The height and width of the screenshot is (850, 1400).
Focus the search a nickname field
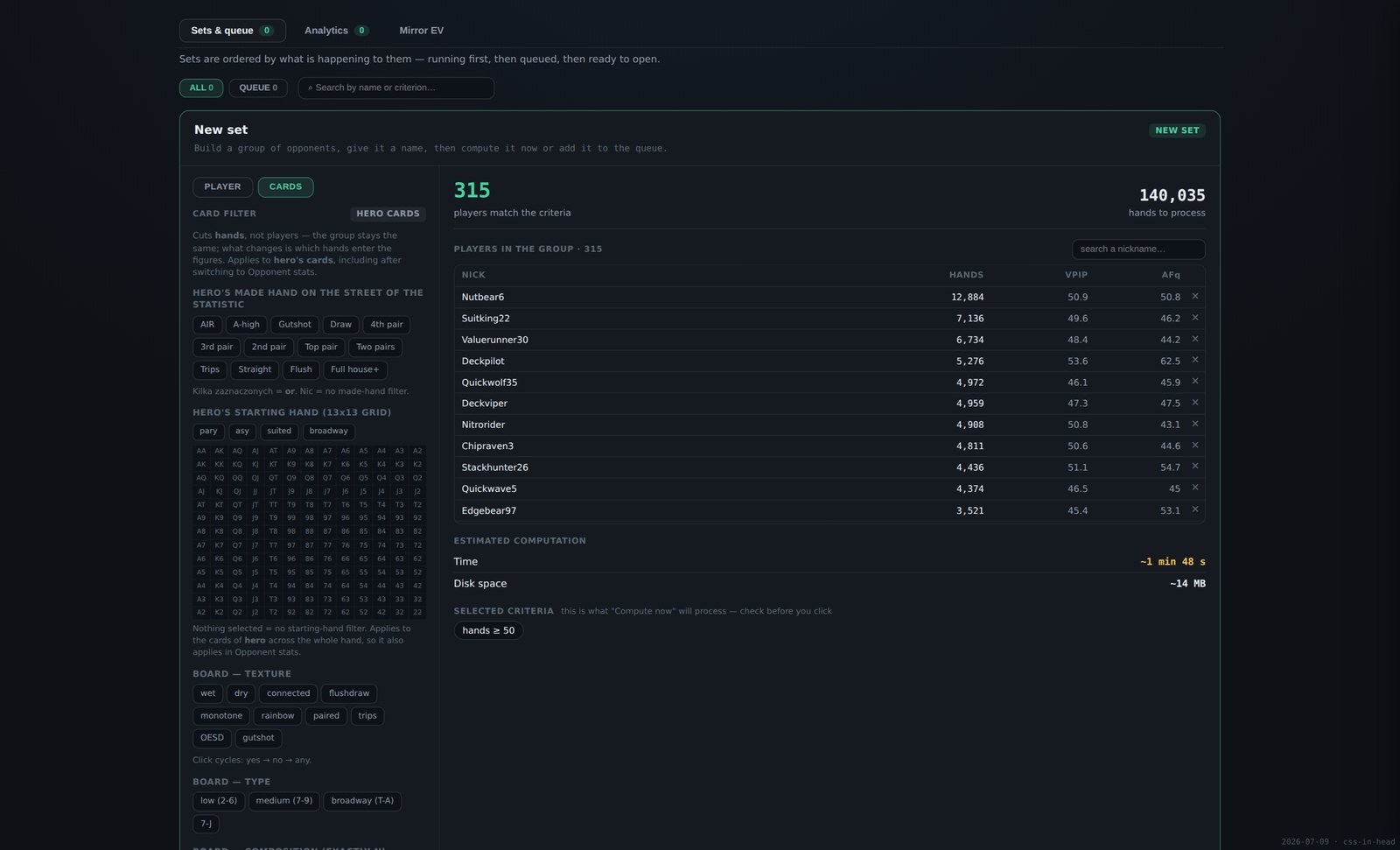1138,249
